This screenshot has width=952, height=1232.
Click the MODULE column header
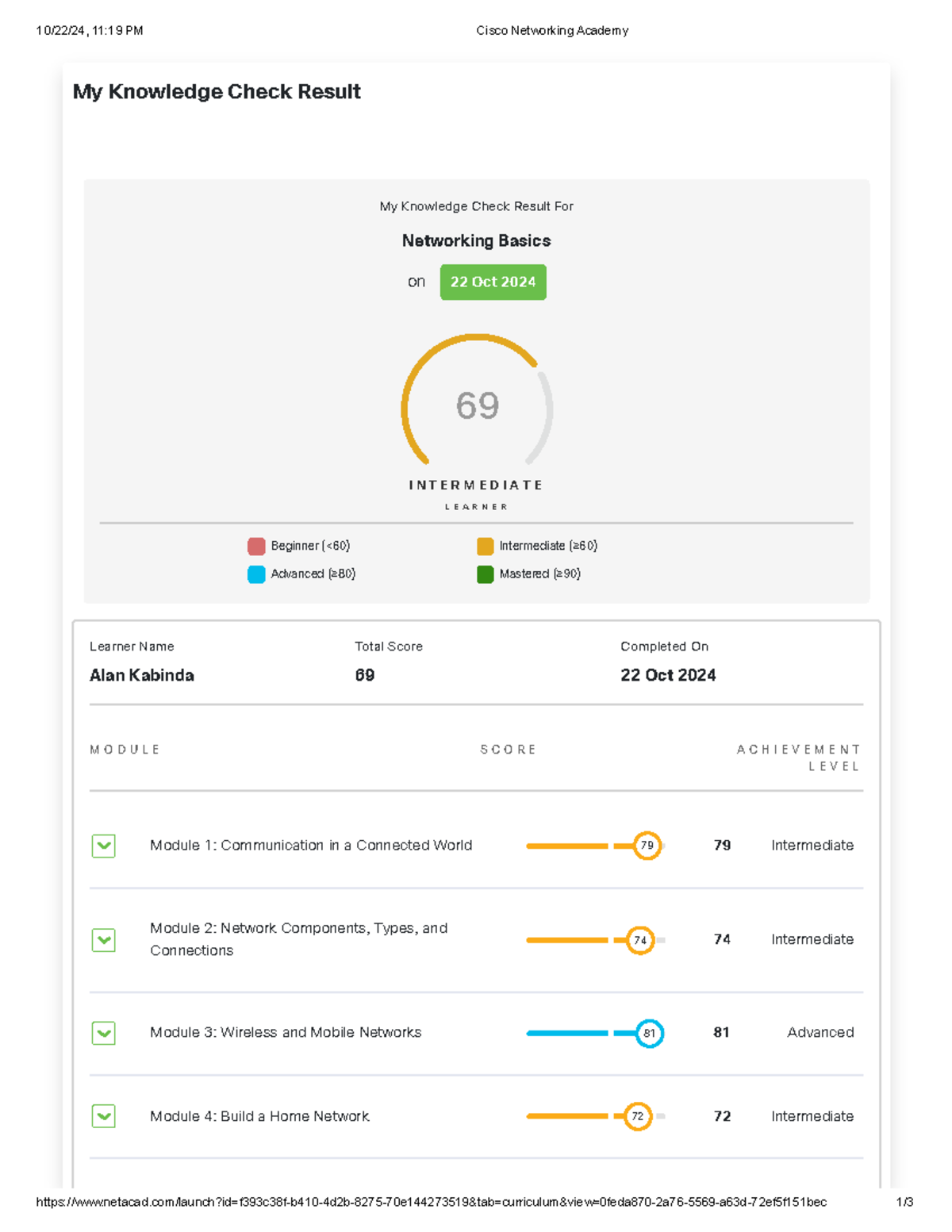[x=125, y=750]
